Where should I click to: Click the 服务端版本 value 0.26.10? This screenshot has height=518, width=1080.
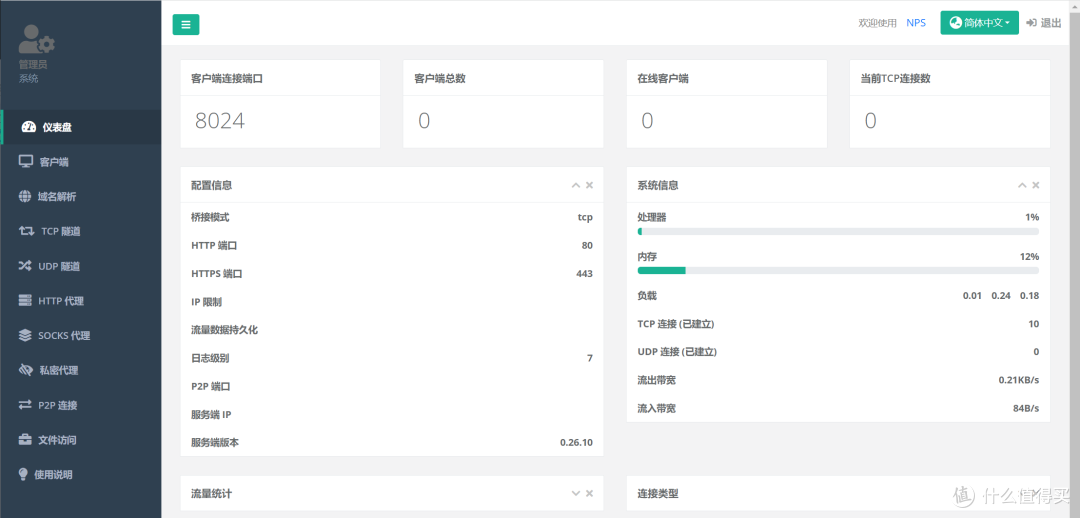577,442
